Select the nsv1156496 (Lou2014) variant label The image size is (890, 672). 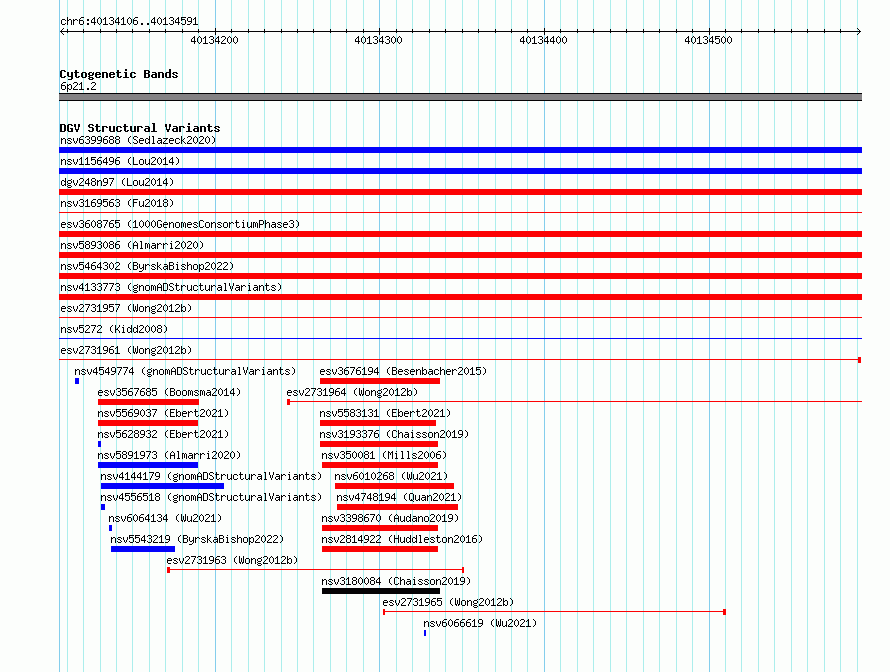[120, 161]
